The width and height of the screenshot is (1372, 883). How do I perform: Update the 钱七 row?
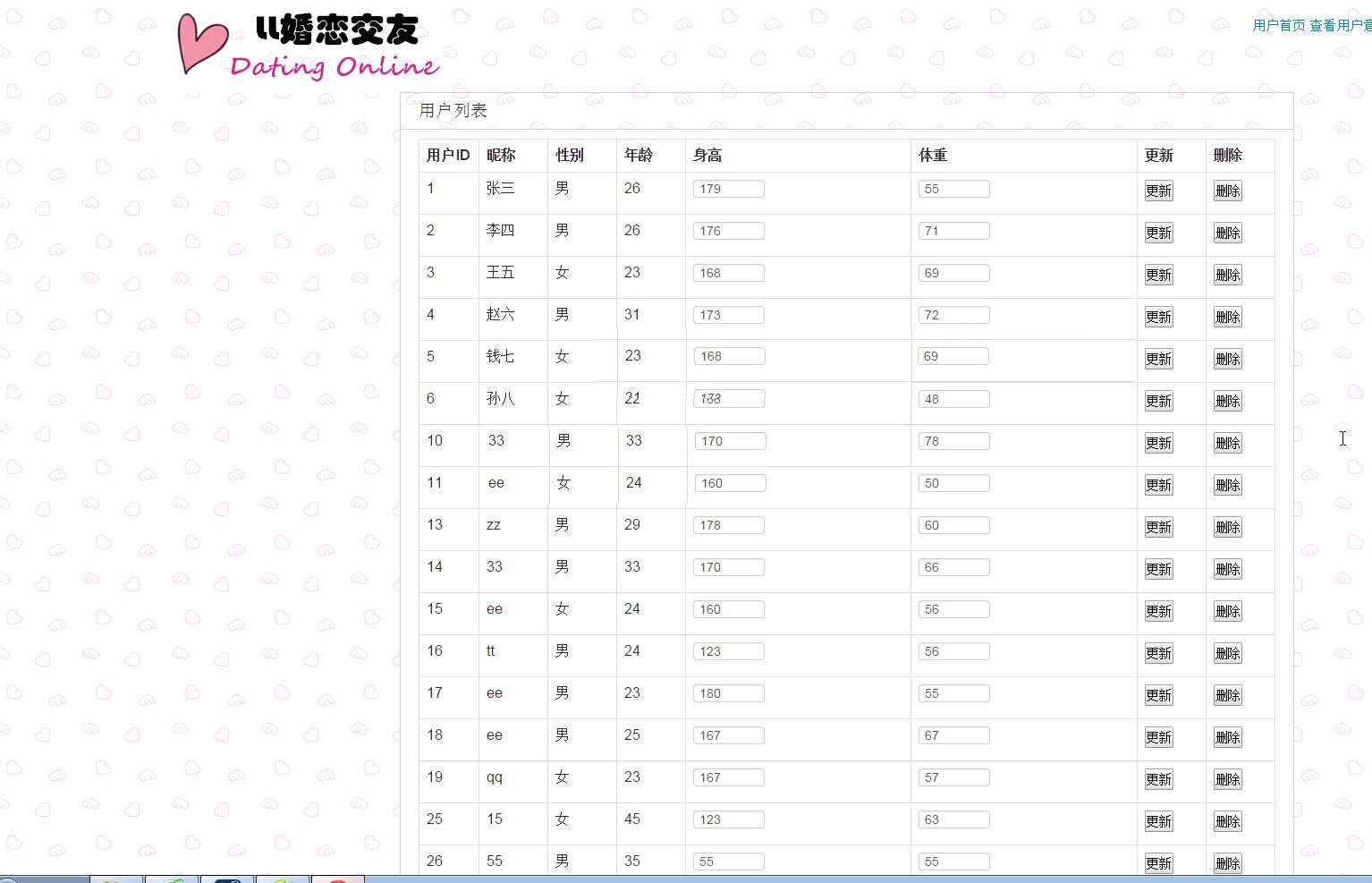tap(1158, 359)
